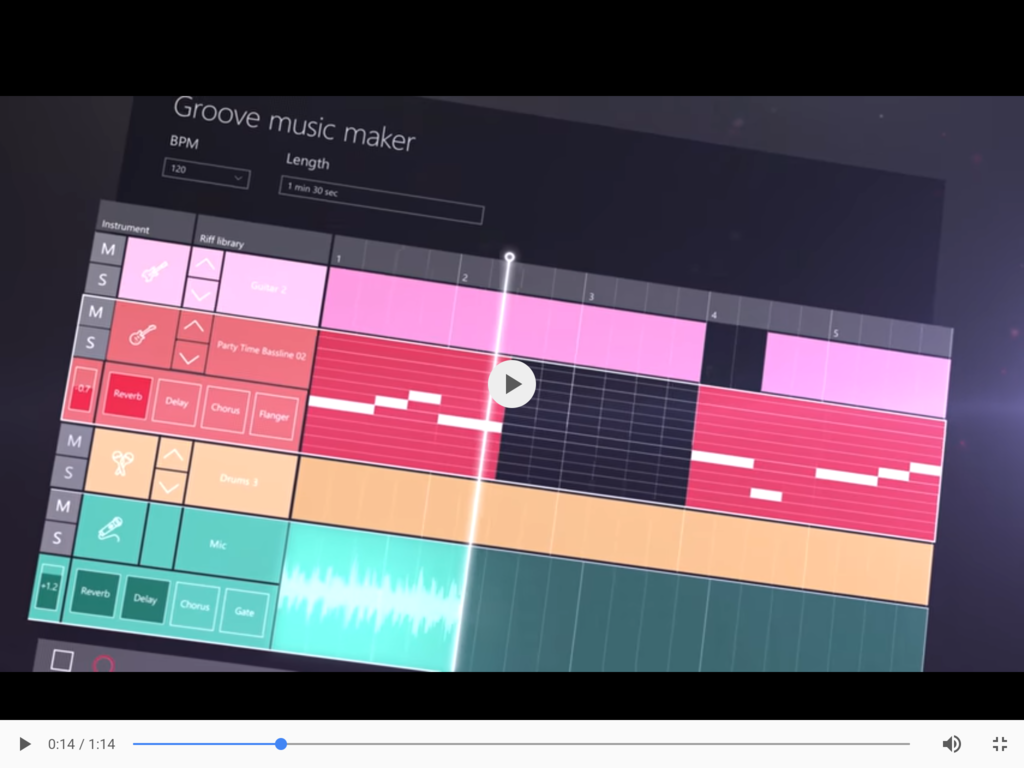Toggle Delay on the Mic track
The image size is (1024, 768).
145,599
